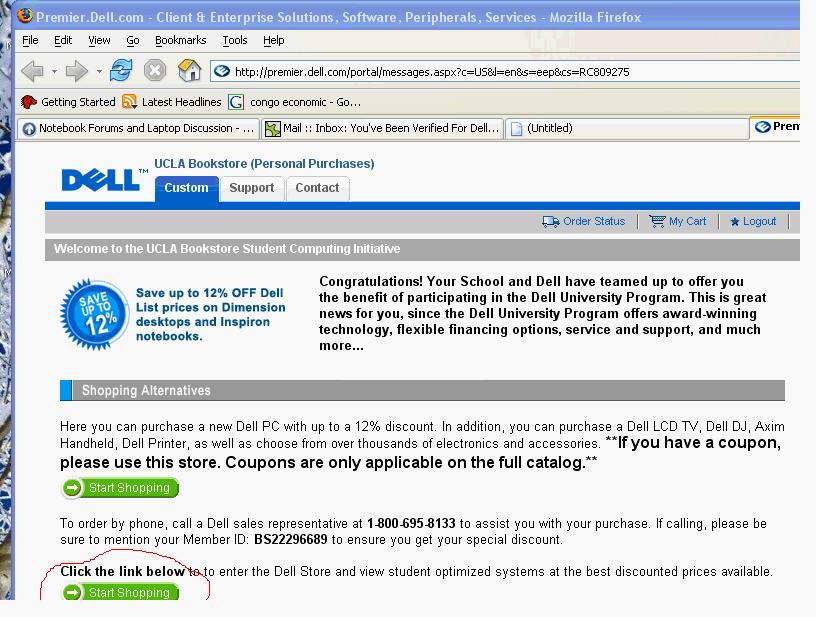Go forward with the Forward arrow button
This screenshot has width=816, height=617.
pos(76,71)
